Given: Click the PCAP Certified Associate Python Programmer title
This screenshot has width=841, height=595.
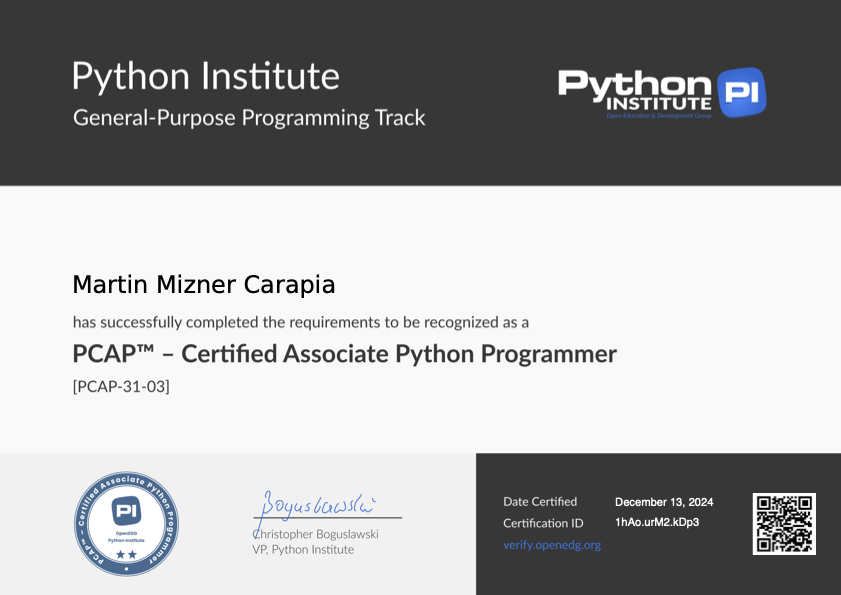Looking at the screenshot, I should [344, 354].
